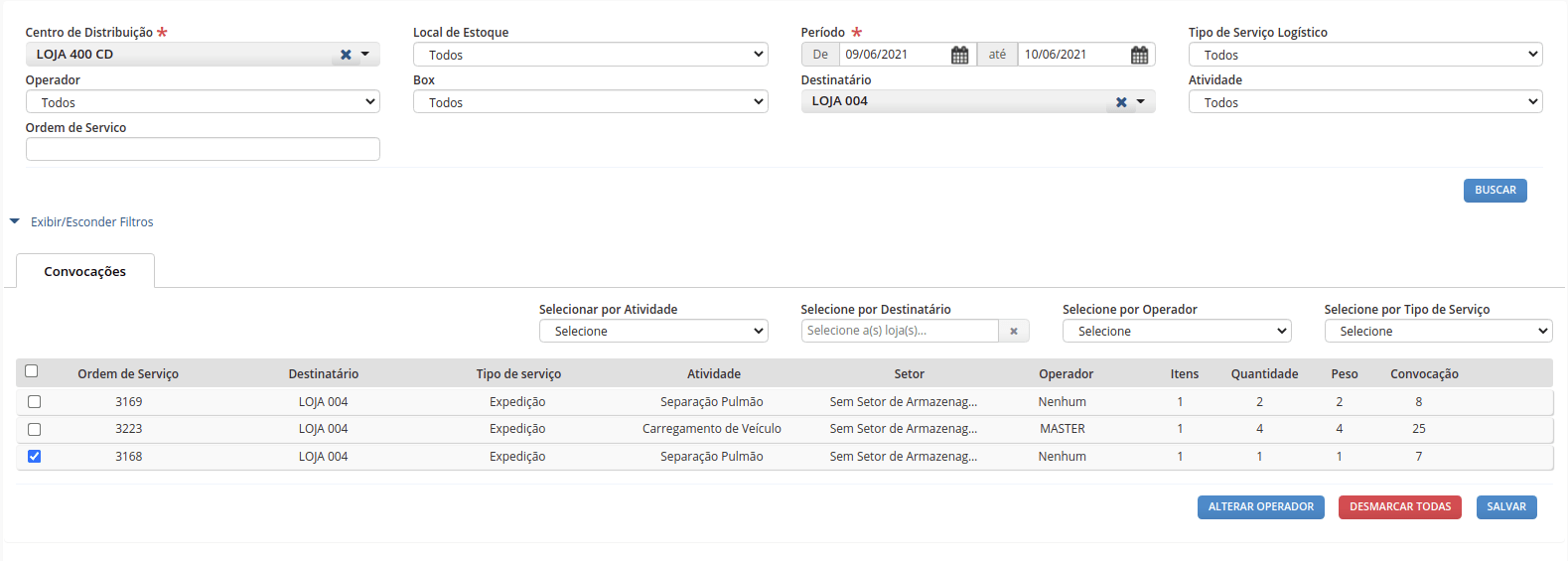Viewport: 1568px width, 561px height.
Task: Select the order number 3169 cell
Action: [x=129, y=402]
